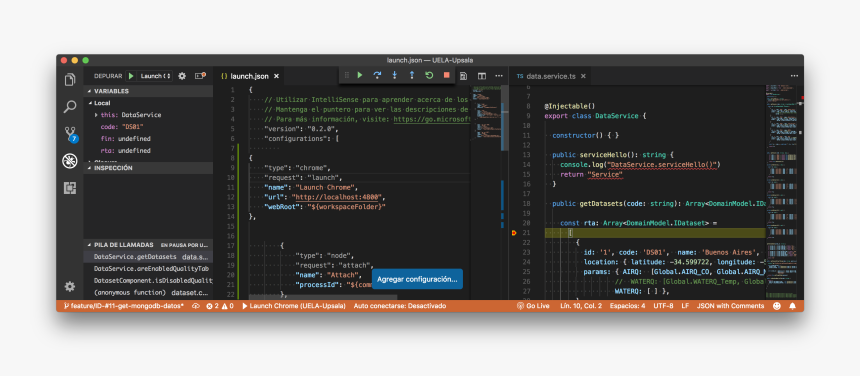
Task: Select DatasetComponent.isDisabledQuality stack frame
Action: pyautogui.click(x=148, y=280)
